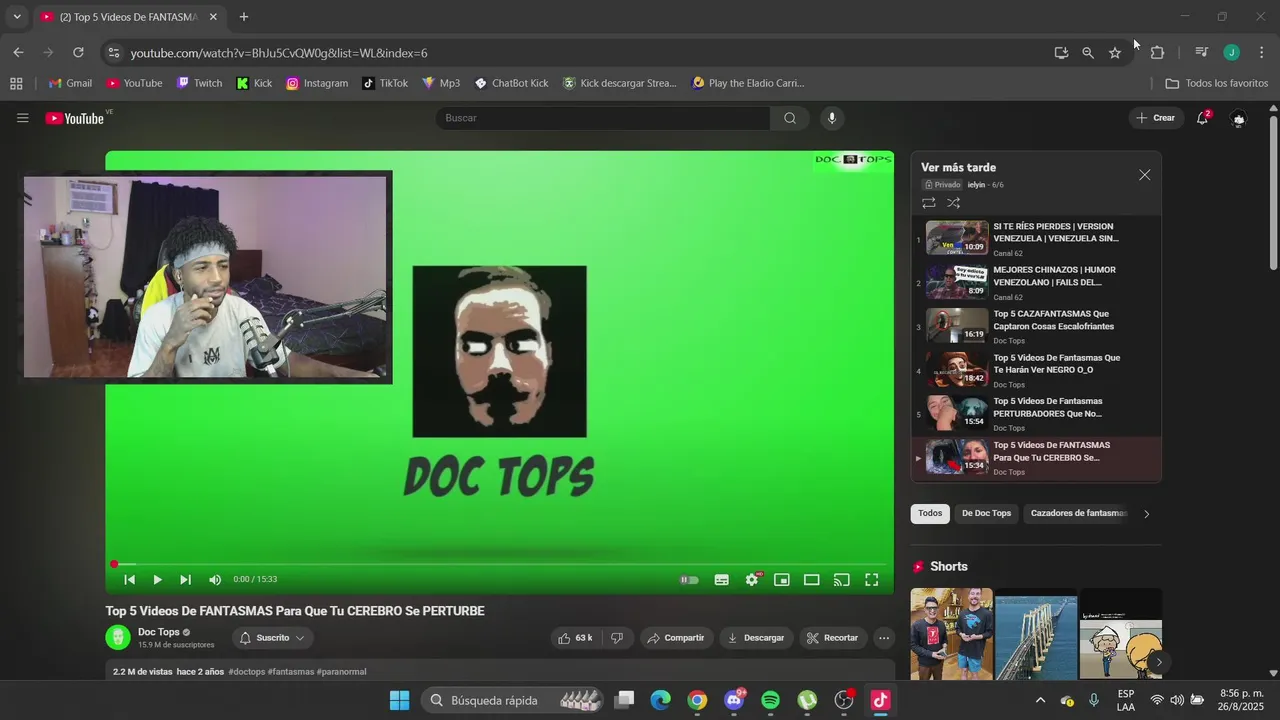Click the Buscar search field
Viewport: 1280px width, 720px height.
click(x=603, y=118)
